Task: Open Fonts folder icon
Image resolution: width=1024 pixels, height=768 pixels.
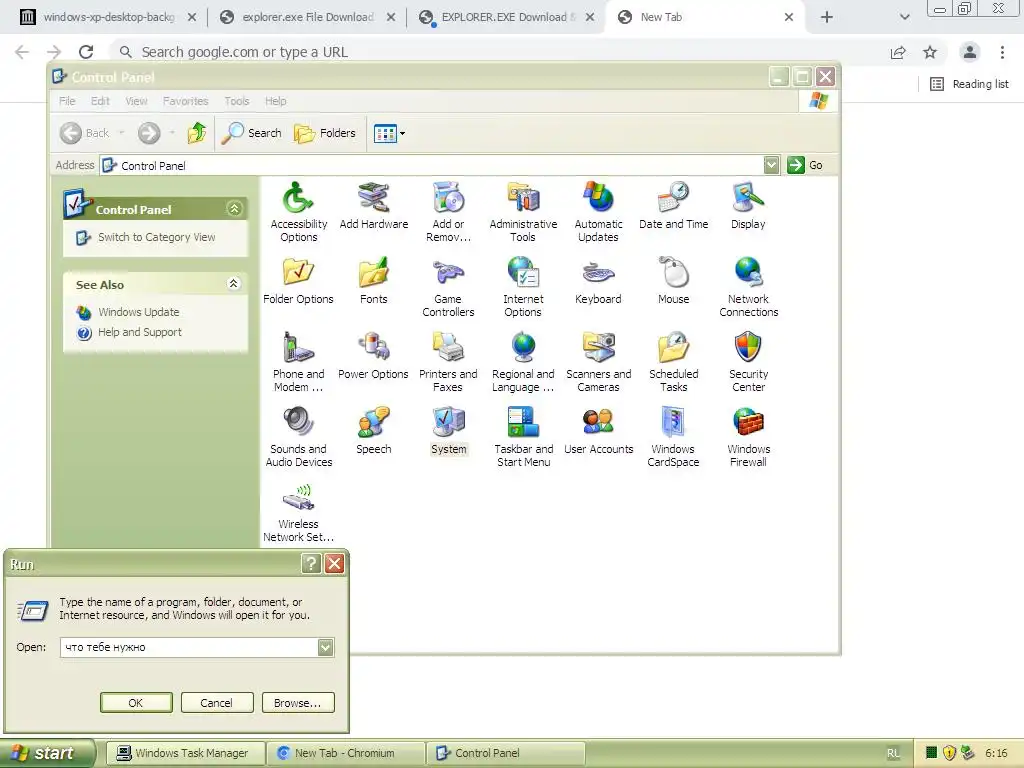Action: click(374, 281)
